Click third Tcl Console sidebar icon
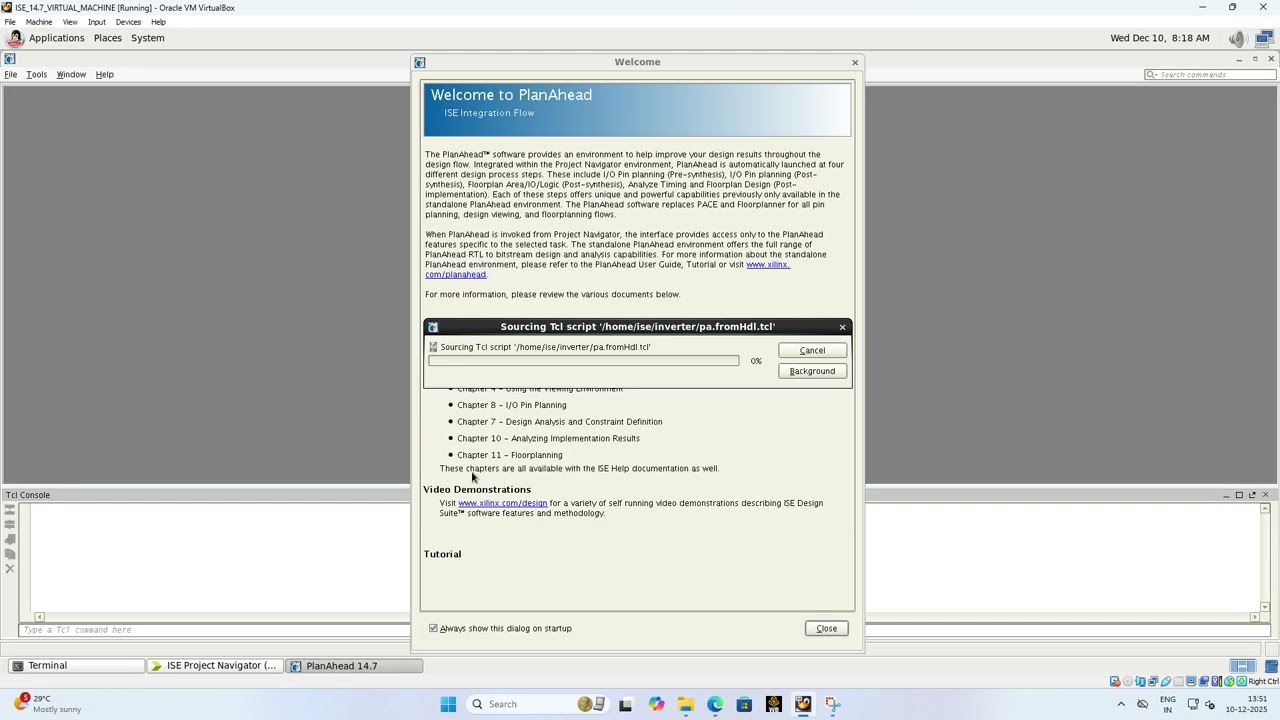 (x=10, y=539)
